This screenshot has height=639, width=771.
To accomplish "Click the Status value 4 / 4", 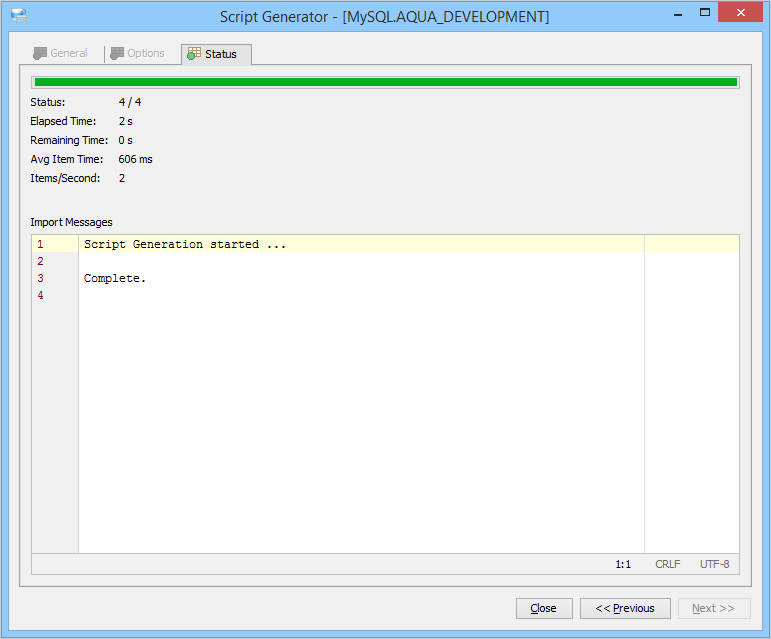I will point(130,102).
